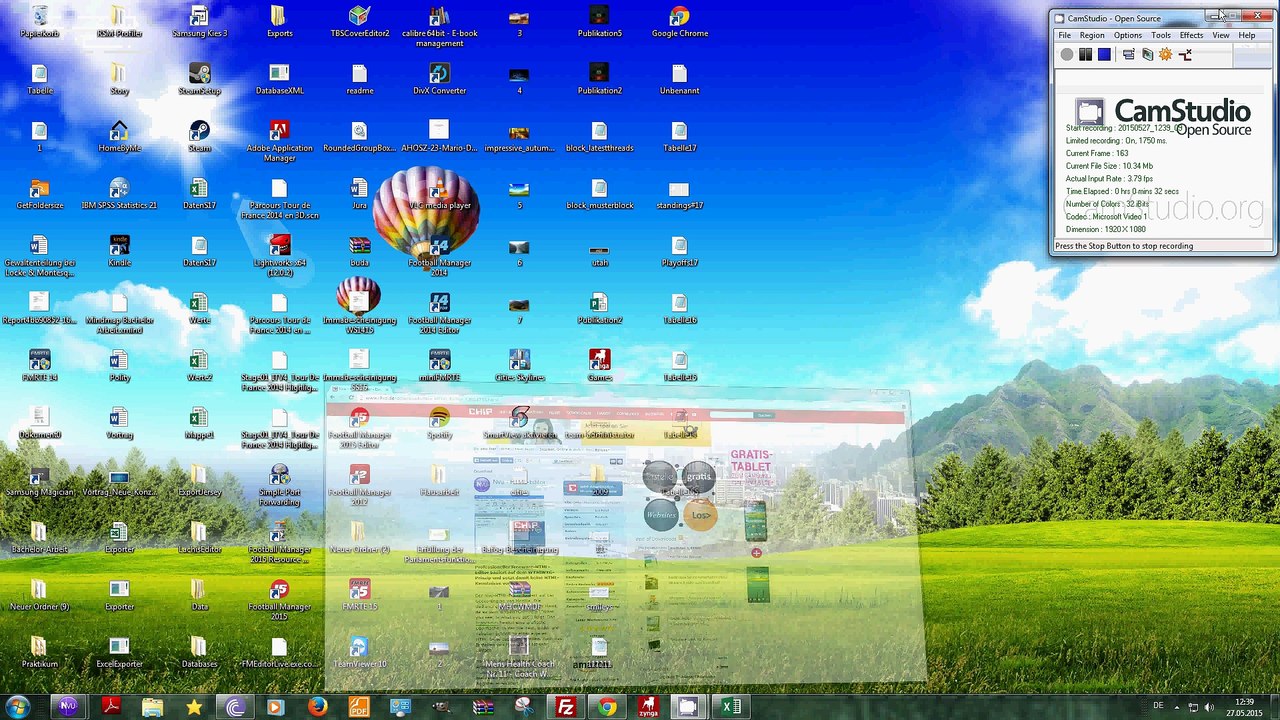This screenshot has height=720, width=1280.
Task: Select the Samsung Kies 3 desktop shortcut
Action: tap(199, 21)
